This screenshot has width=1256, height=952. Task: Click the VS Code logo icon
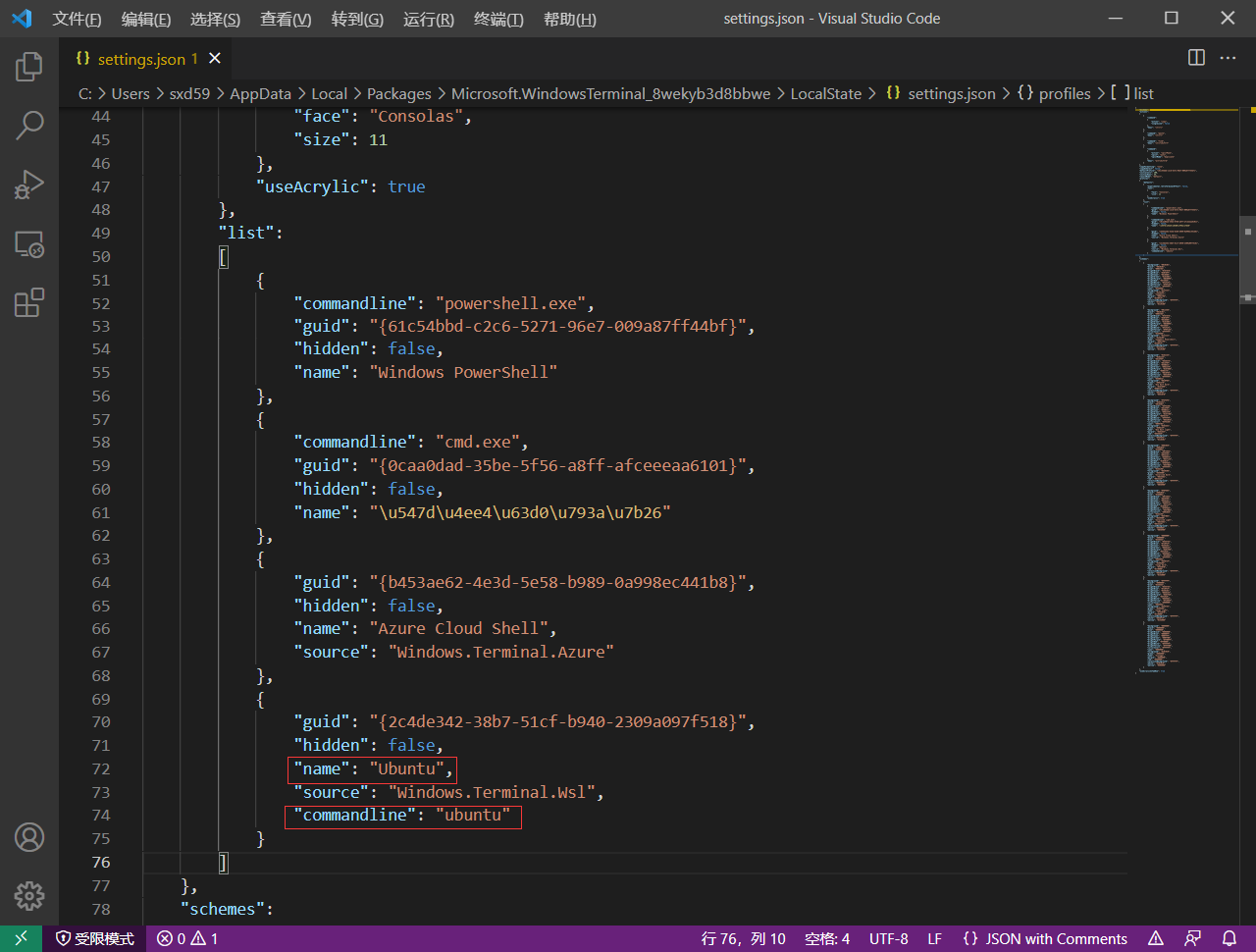tap(22, 19)
